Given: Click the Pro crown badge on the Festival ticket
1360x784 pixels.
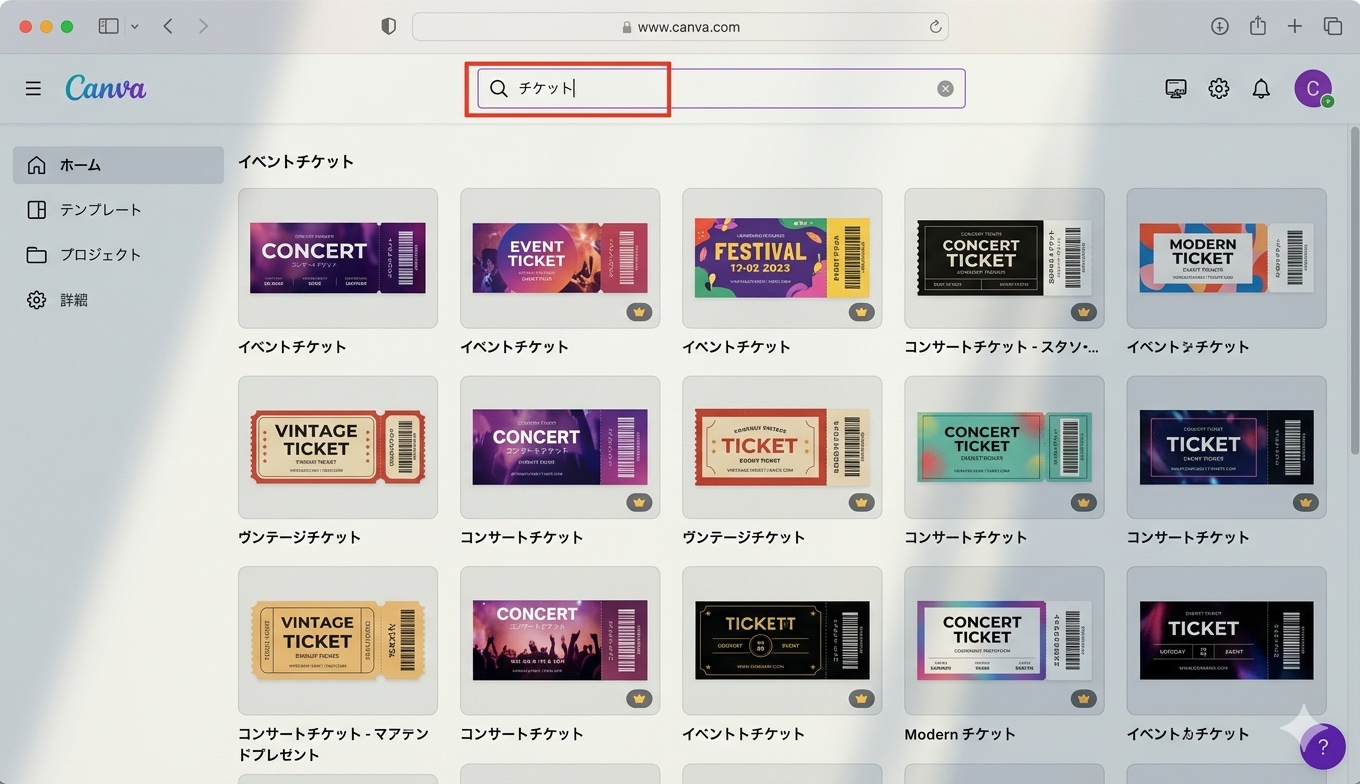Looking at the screenshot, I should tap(861, 312).
